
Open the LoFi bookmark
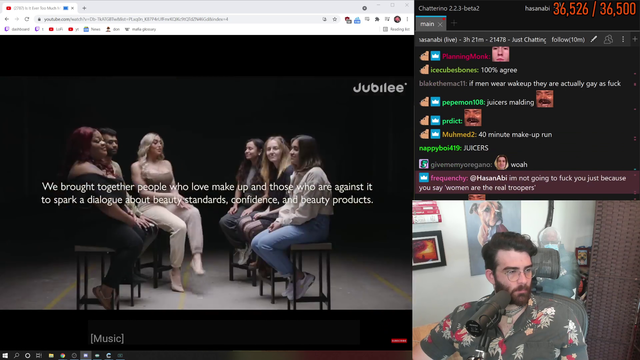56,29
